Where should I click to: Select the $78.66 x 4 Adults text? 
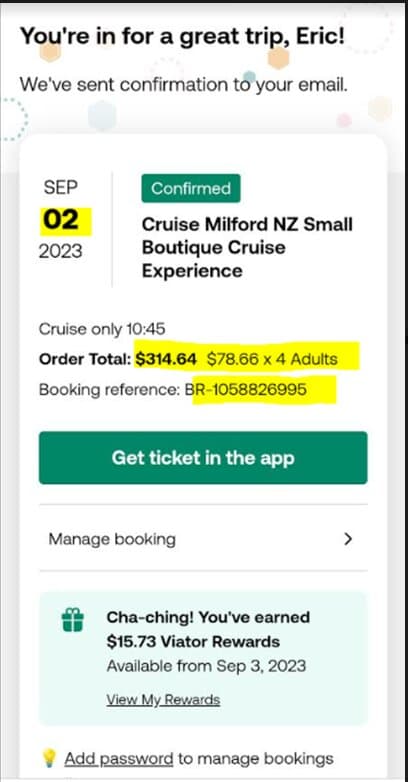(x=272, y=359)
